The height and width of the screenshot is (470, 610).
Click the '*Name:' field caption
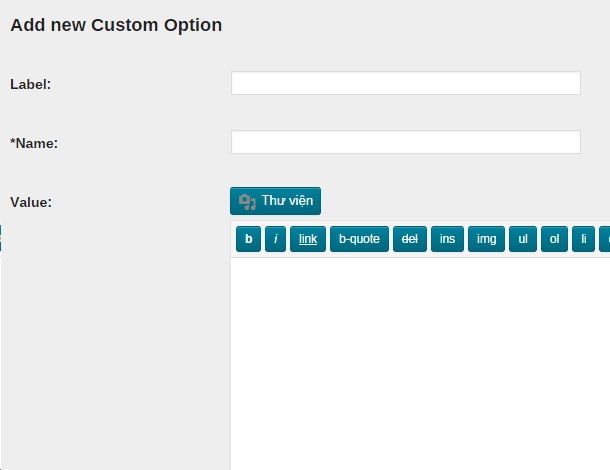click(34, 144)
